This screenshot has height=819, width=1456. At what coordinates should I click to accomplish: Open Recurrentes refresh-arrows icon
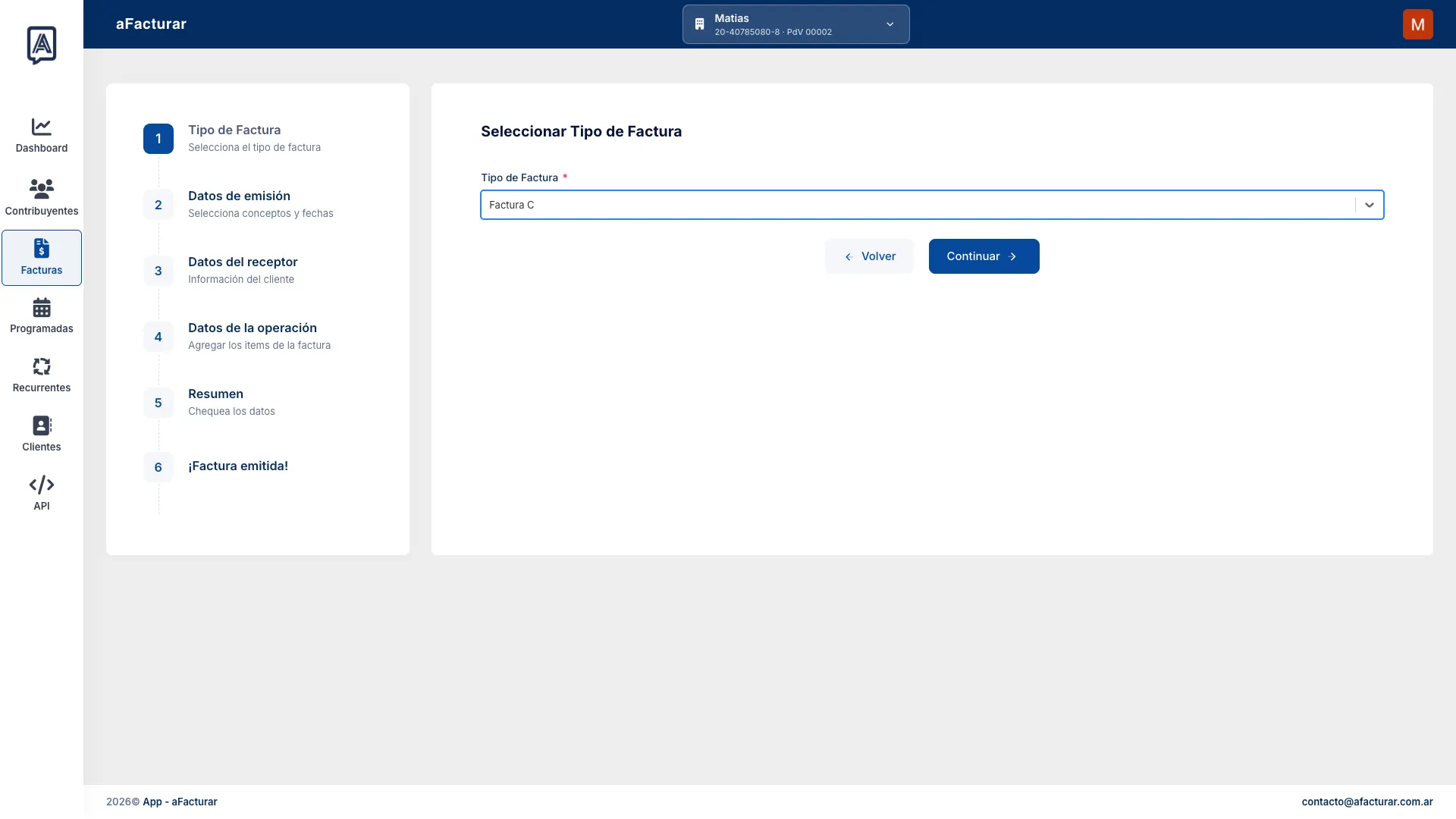[x=41, y=366]
